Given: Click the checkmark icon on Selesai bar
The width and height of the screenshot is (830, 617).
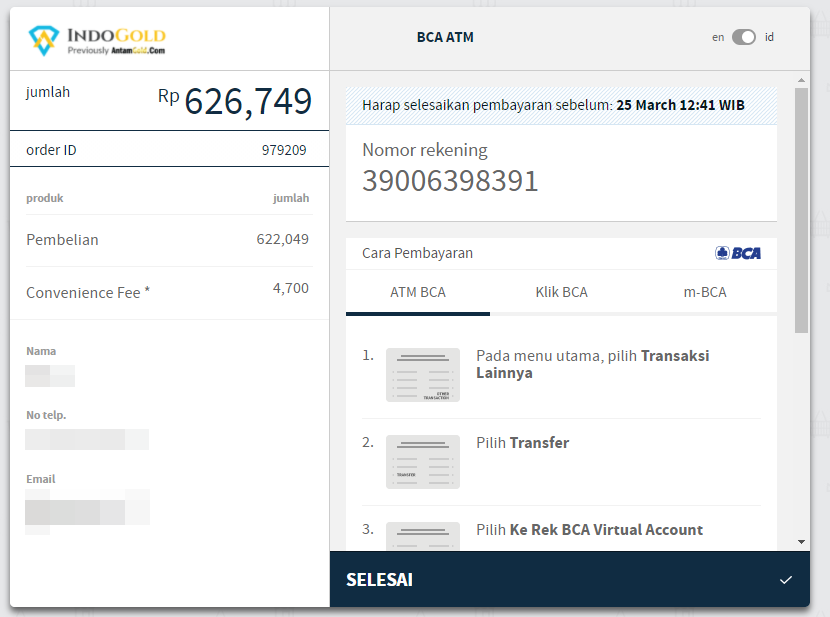Looking at the screenshot, I should 786,580.
